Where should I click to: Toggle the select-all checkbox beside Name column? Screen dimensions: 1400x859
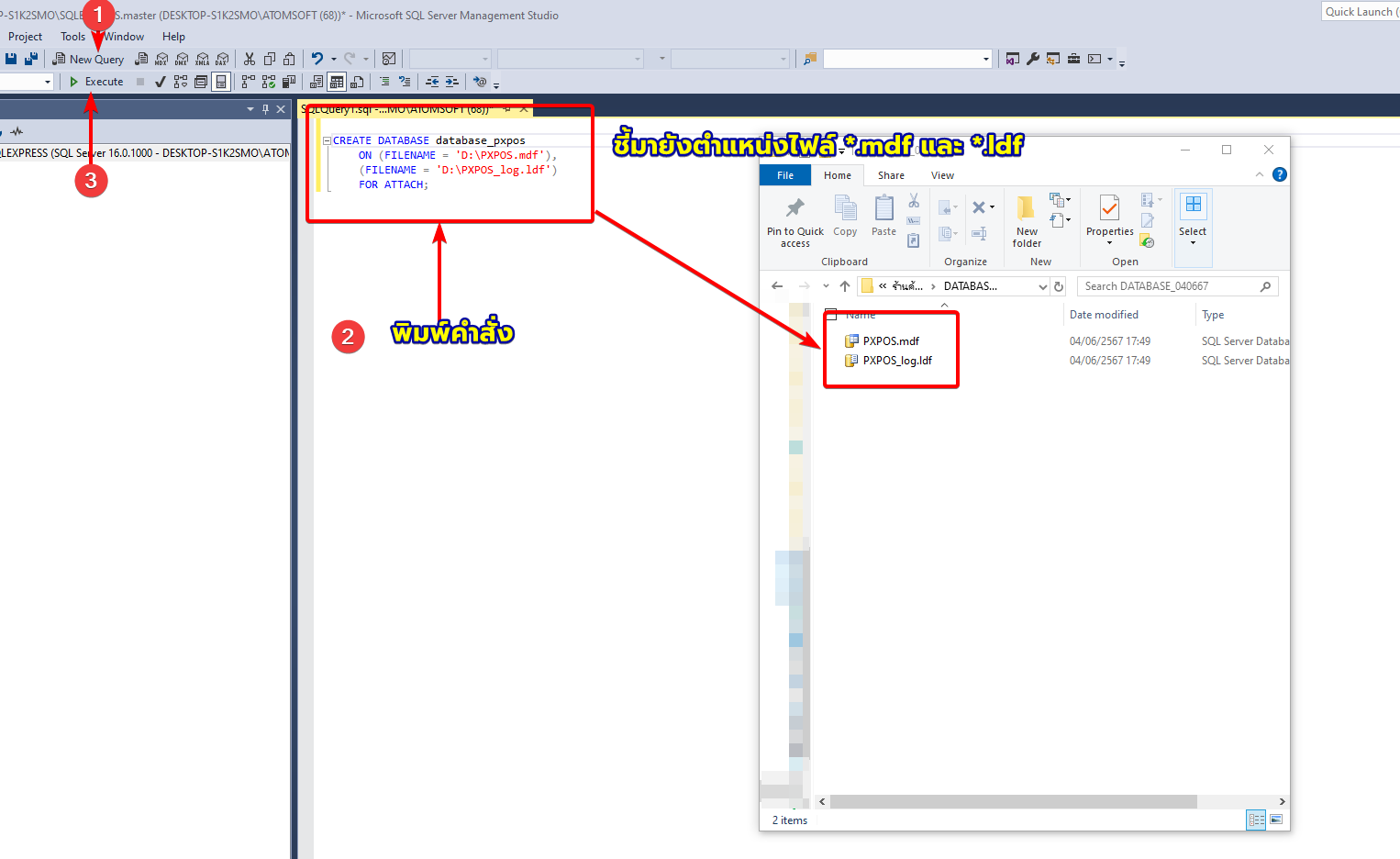tap(831, 315)
